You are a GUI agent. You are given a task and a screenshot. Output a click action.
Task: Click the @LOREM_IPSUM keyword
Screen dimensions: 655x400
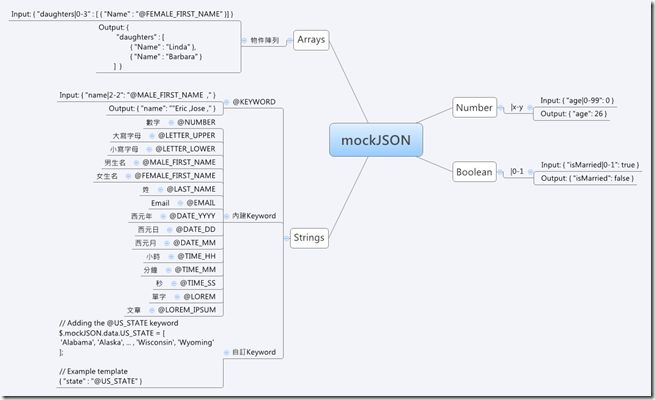click(x=187, y=310)
